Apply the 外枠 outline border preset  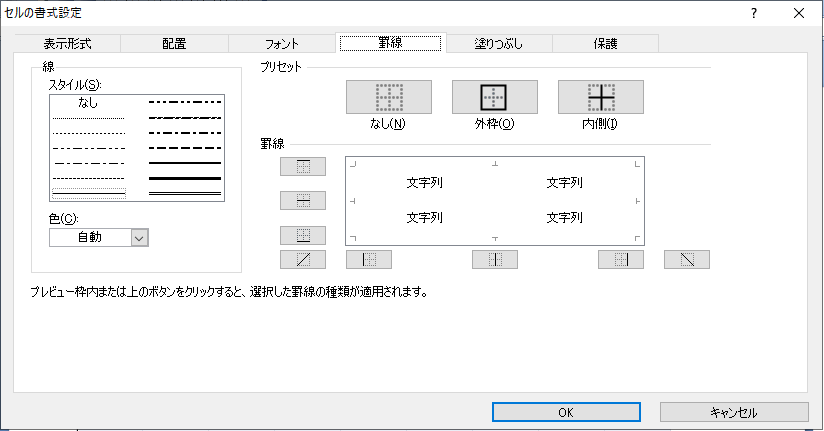(494, 97)
